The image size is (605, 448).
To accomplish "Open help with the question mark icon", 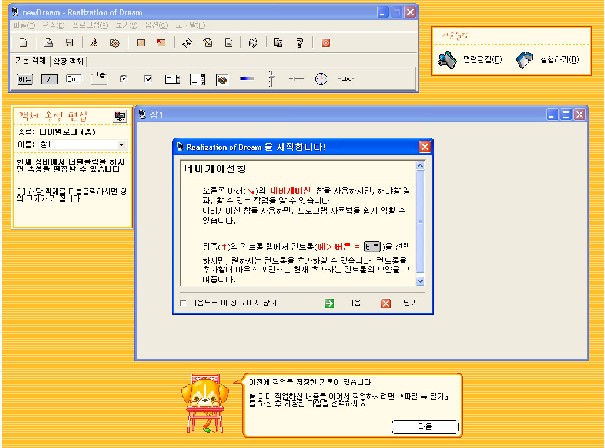I will coord(298,43).
